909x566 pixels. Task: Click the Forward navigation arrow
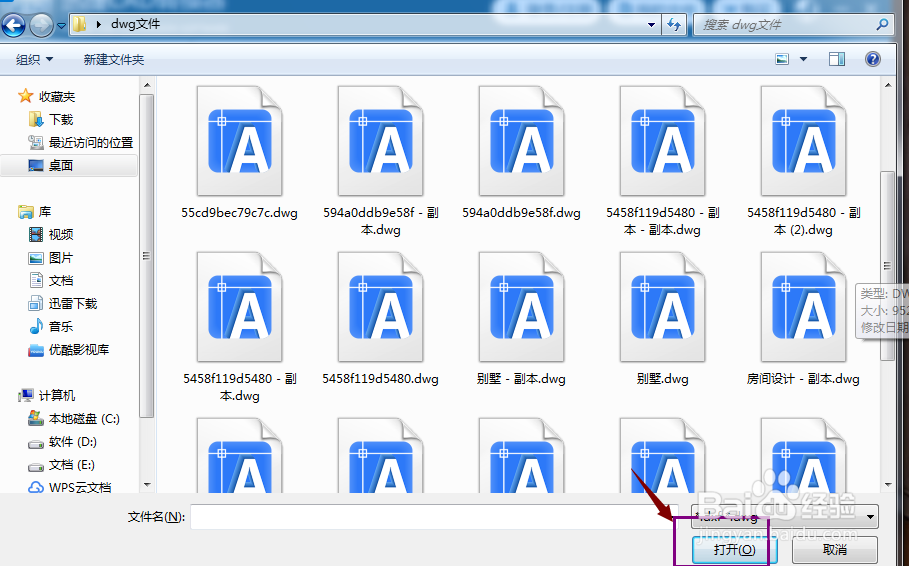click(41, 25)
